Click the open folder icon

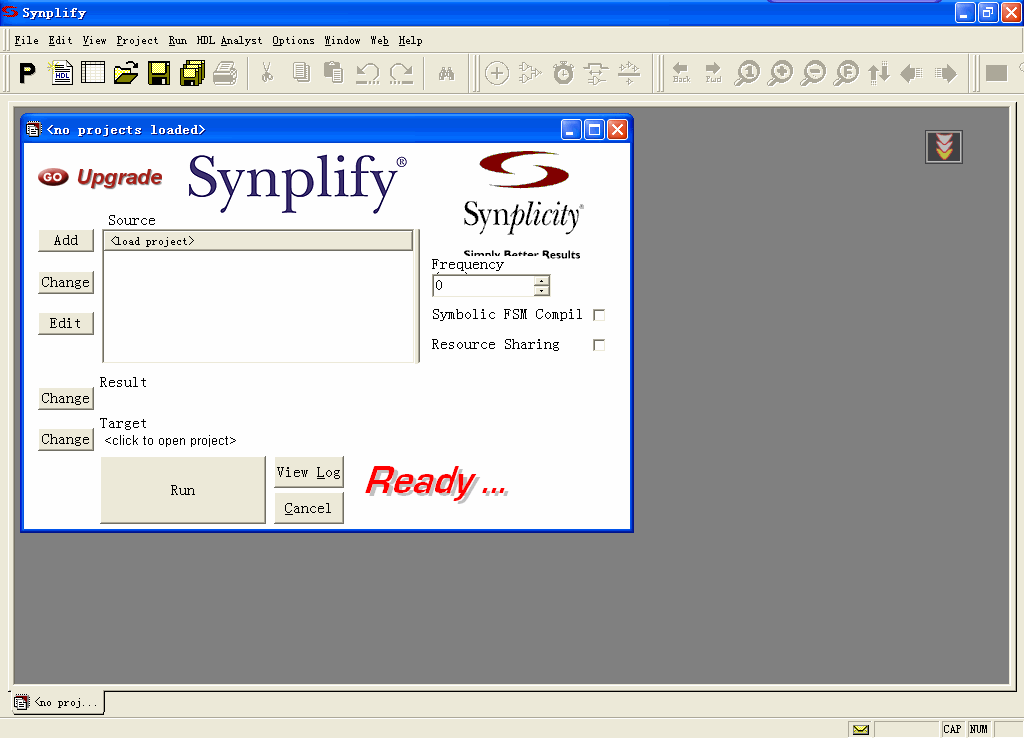126,73
